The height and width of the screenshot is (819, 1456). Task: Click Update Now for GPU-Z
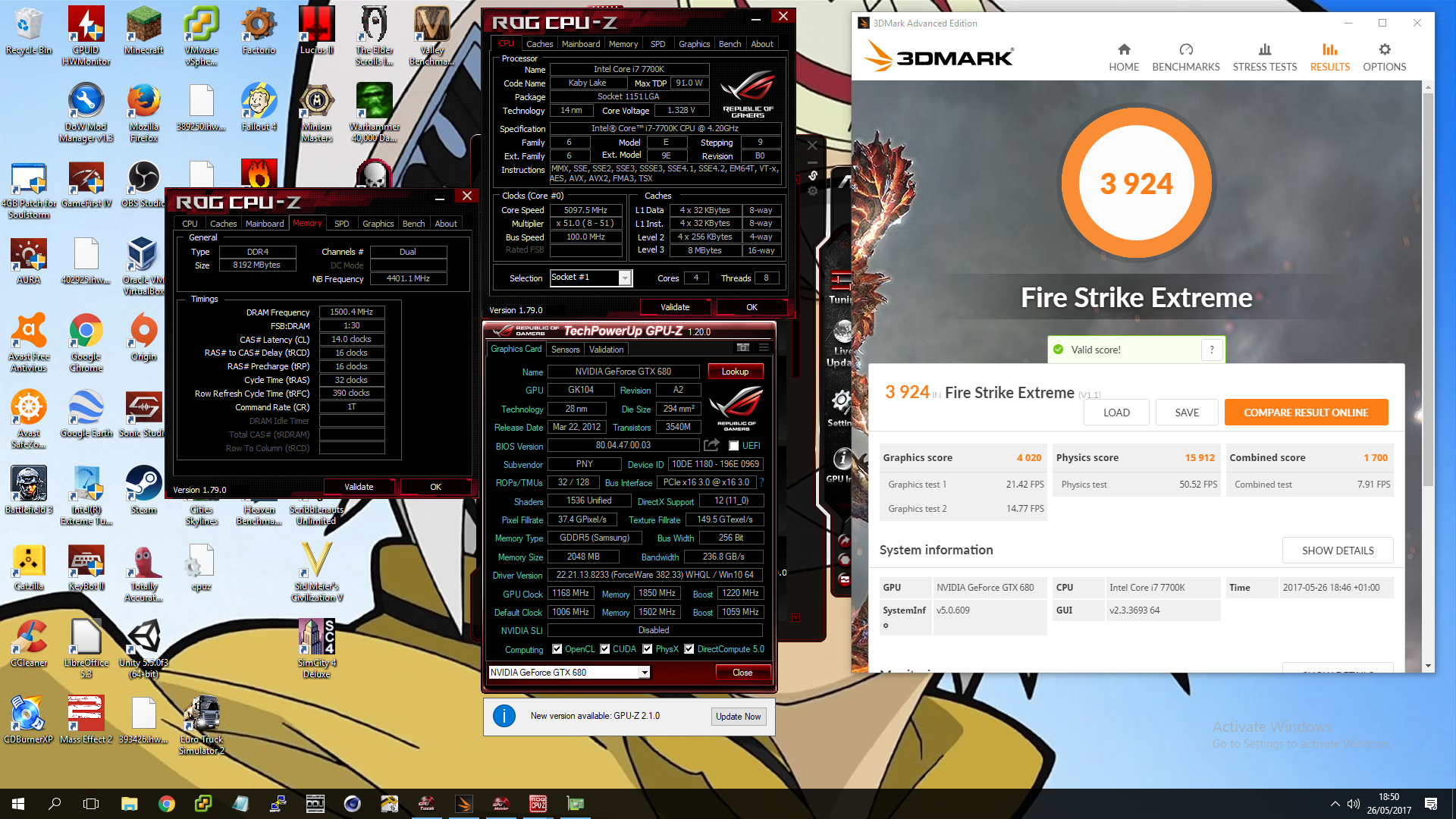738,717
